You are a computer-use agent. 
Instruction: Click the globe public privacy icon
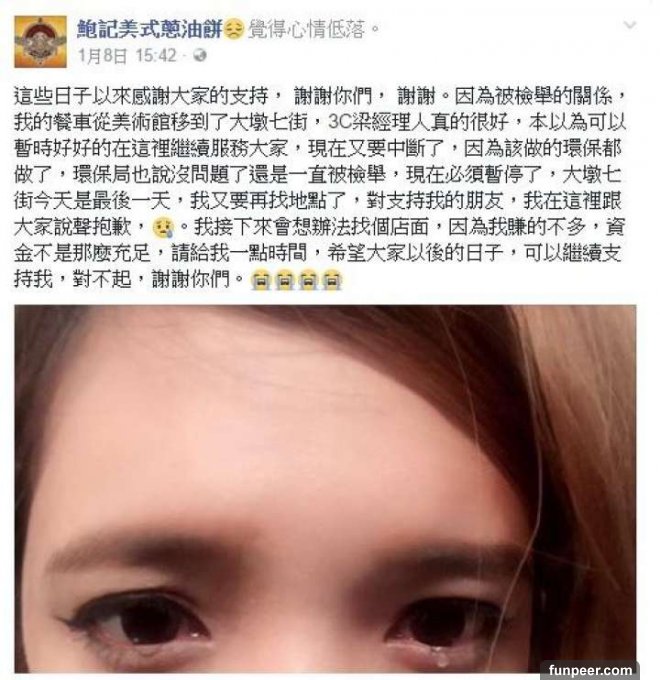pos(199,56)
